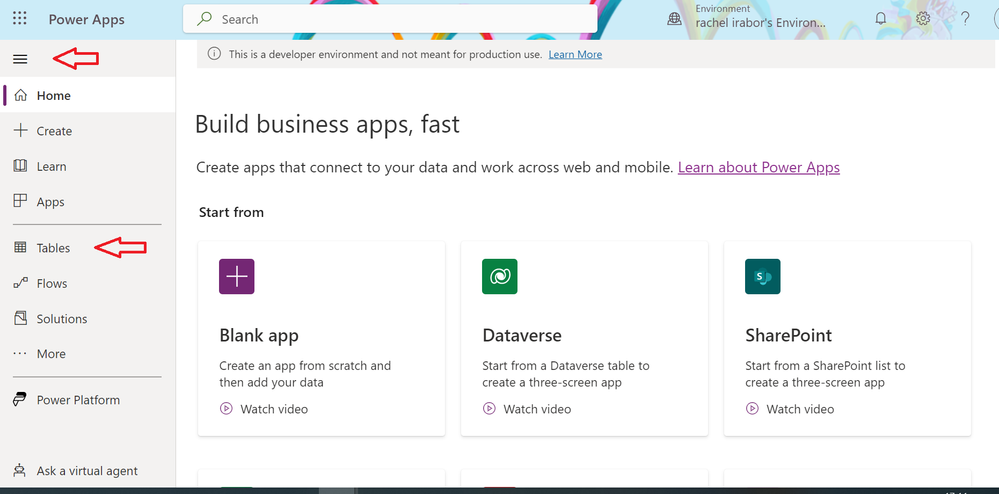This screenshot has width=999, height=494.
Task: Go to Home in the navigation
Action: (54, 96)
